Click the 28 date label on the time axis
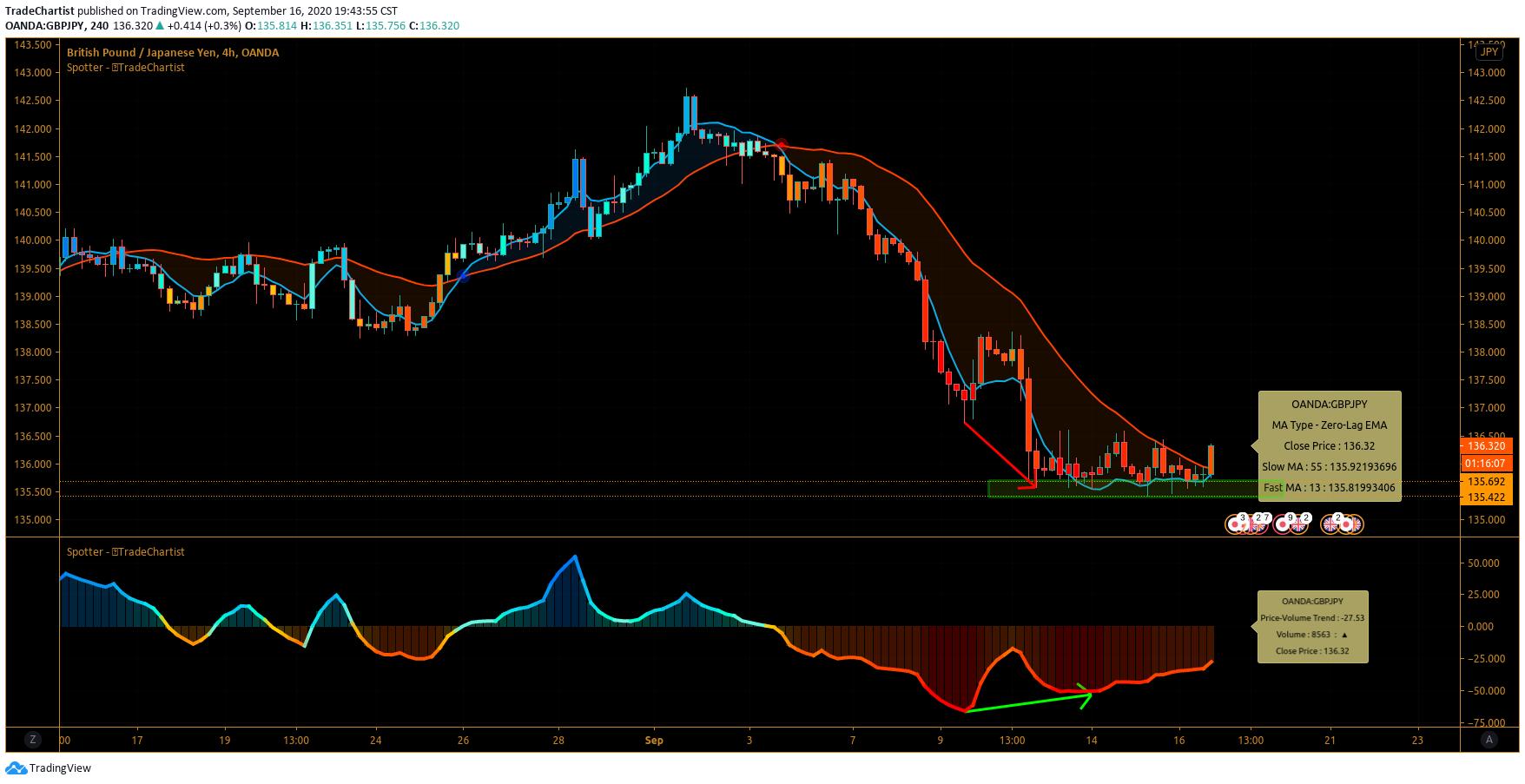The width and height of the screenshot is (1525, 784). (x=558, y=741)
